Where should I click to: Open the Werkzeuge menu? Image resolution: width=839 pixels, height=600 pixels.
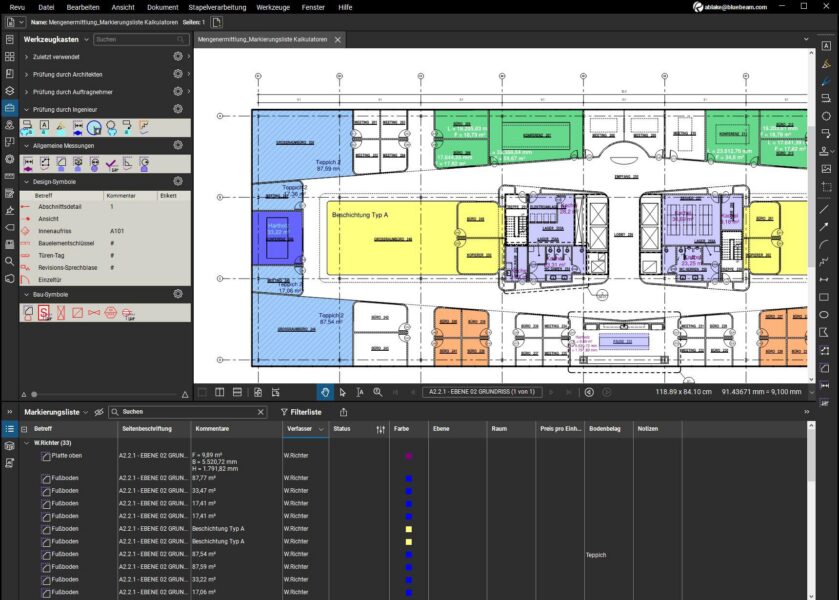pos(272,7)
